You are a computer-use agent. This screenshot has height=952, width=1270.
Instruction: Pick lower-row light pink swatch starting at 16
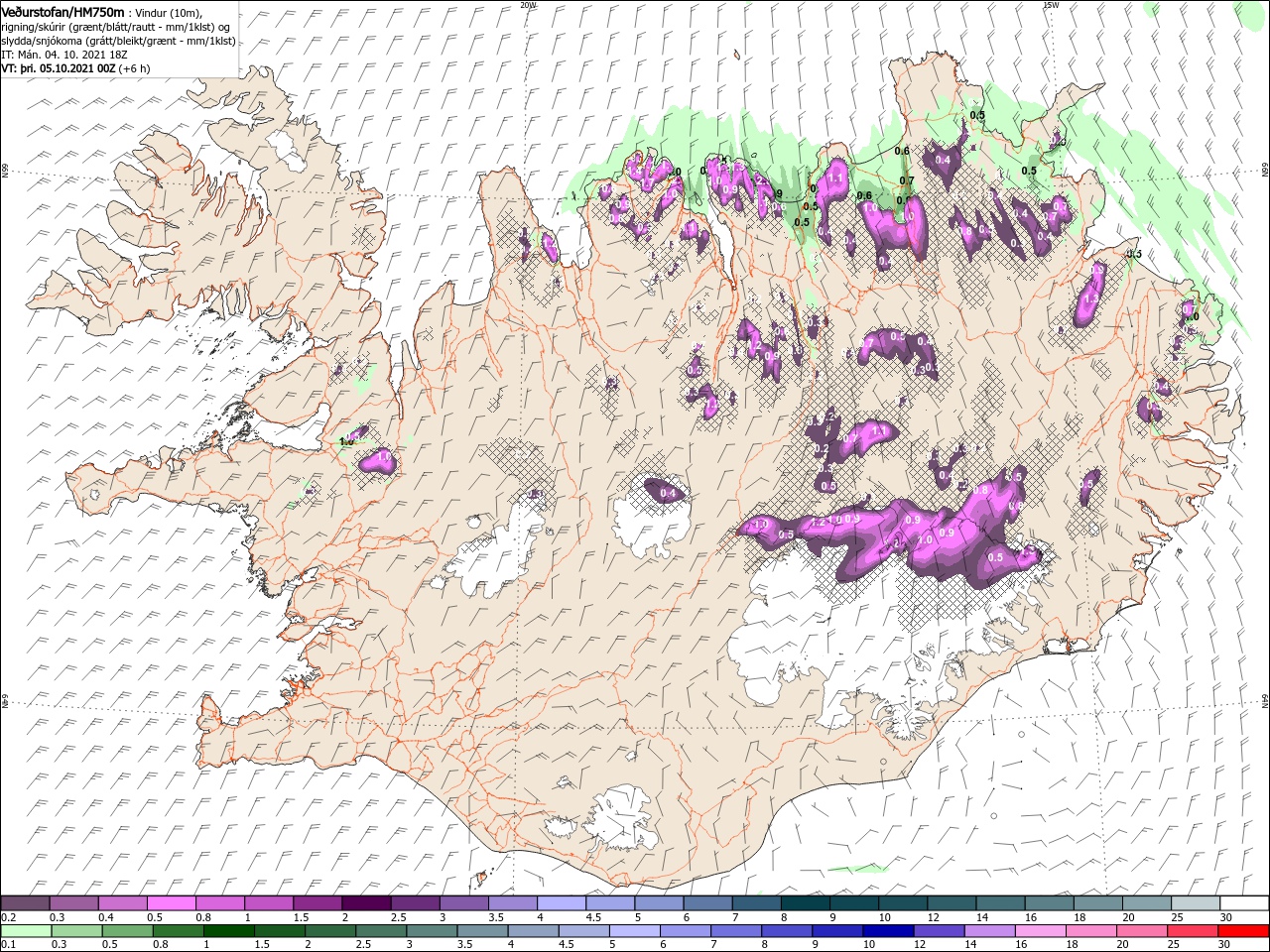[x=1040, y=931]
